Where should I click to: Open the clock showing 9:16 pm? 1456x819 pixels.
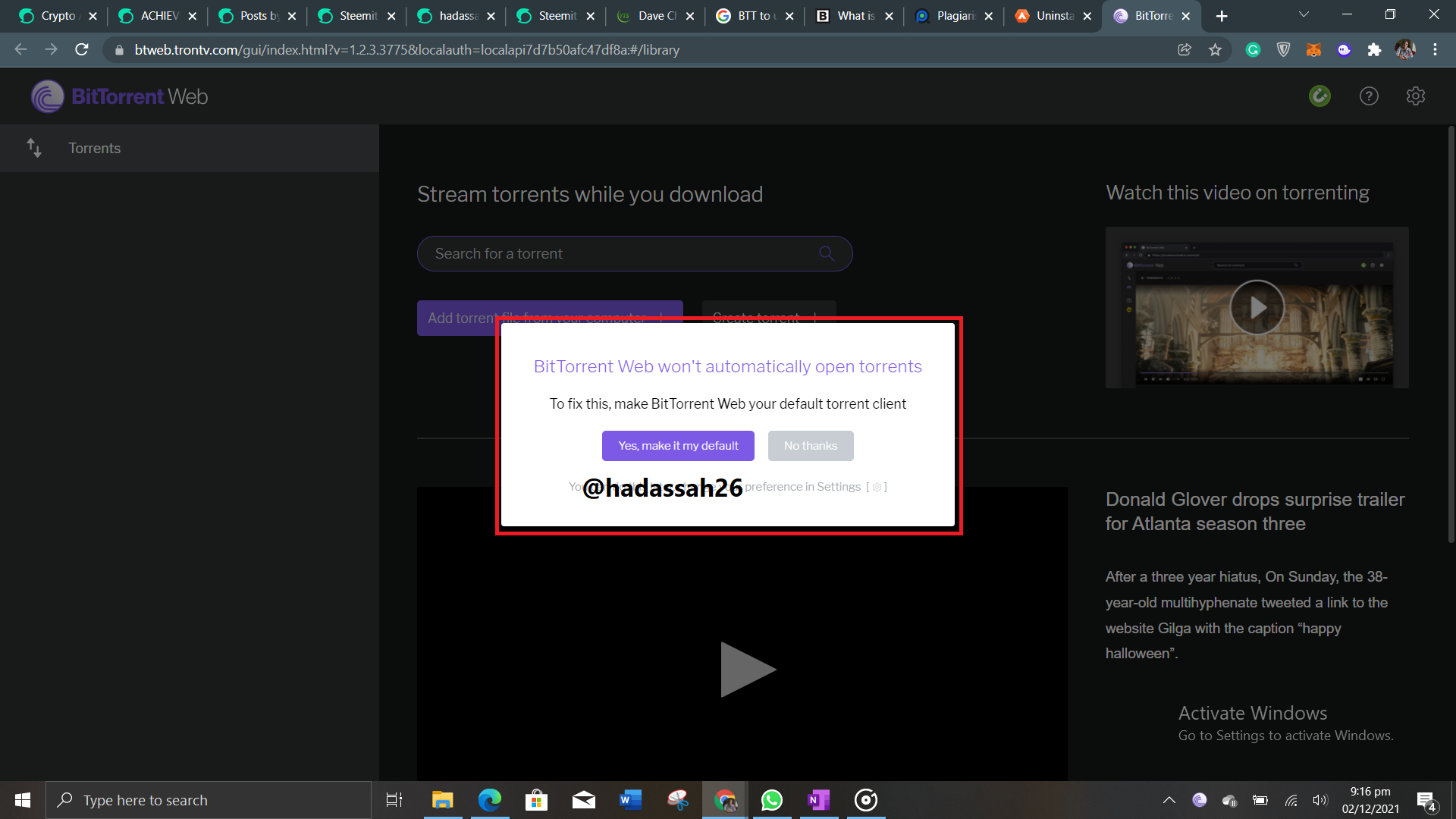(1370, 800)
